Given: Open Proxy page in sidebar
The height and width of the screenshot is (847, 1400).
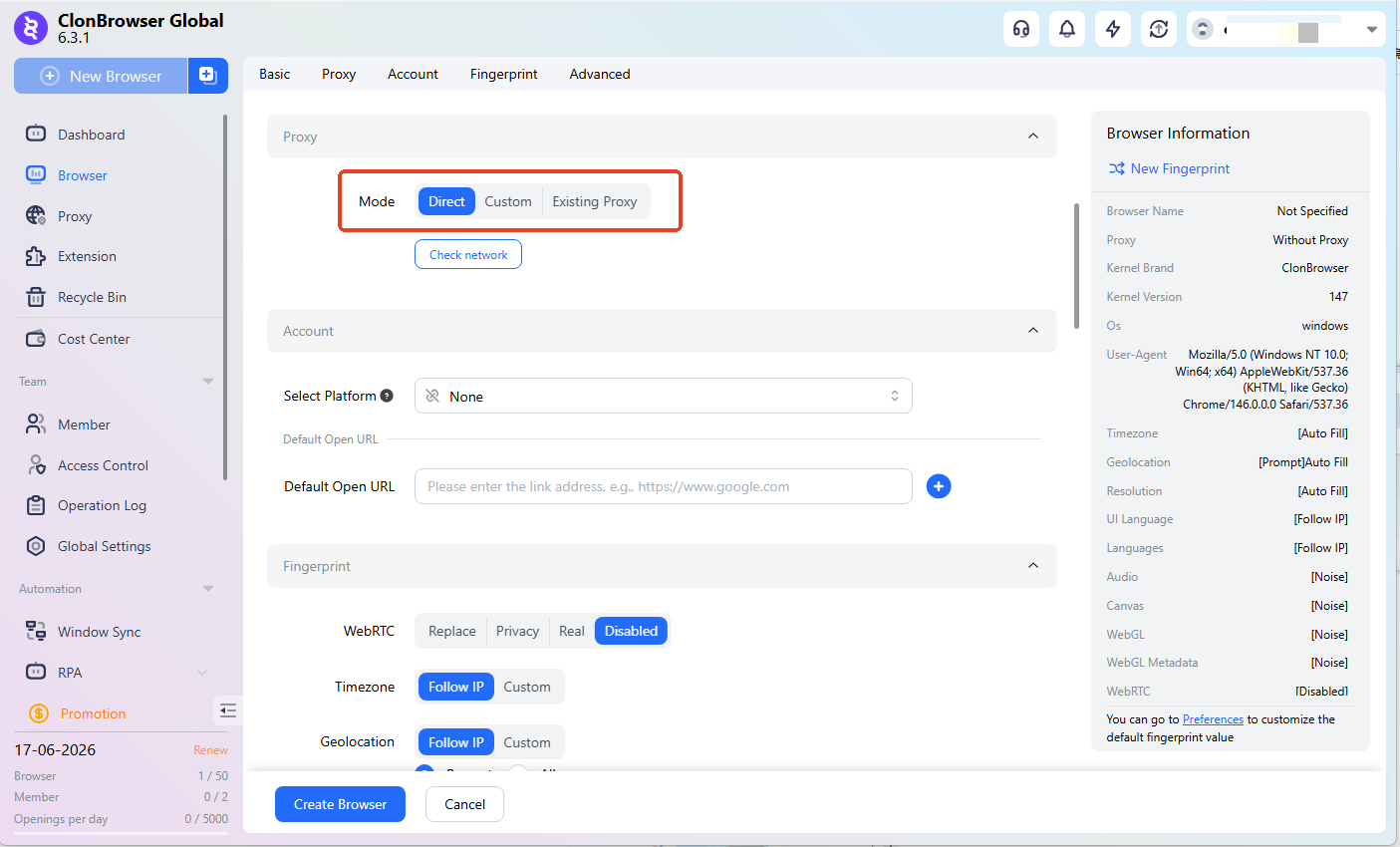Looking at the screenshot, I should [x=74, y=216].
